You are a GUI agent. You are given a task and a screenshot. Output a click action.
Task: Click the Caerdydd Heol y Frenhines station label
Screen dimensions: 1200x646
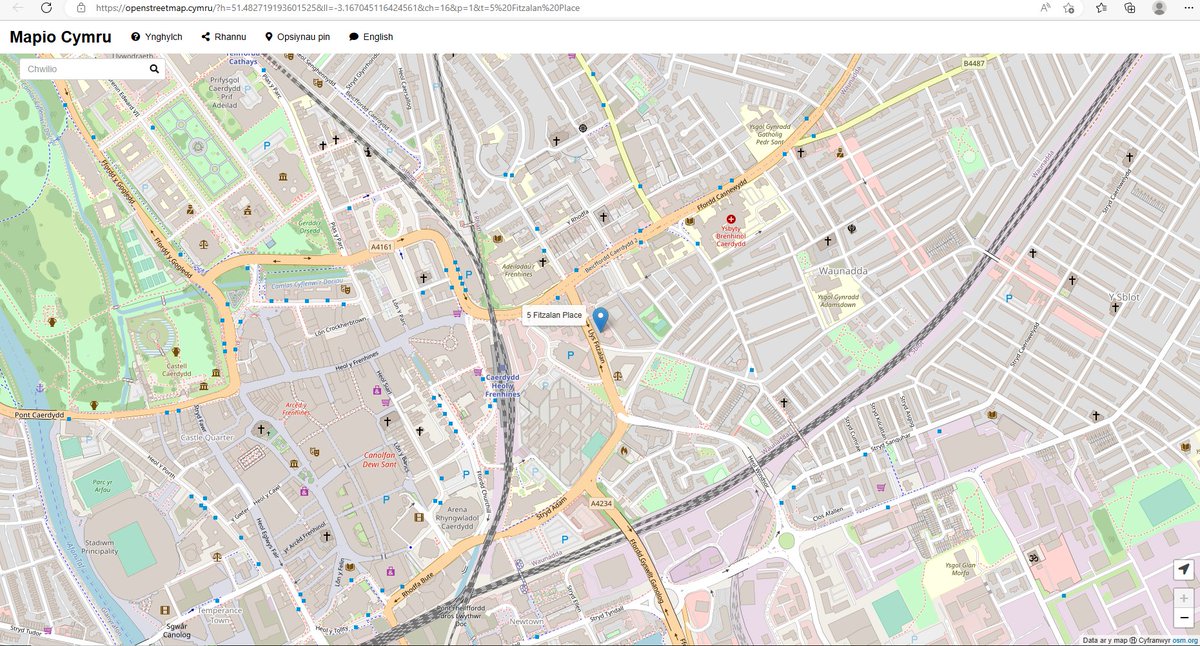[505, 386]
